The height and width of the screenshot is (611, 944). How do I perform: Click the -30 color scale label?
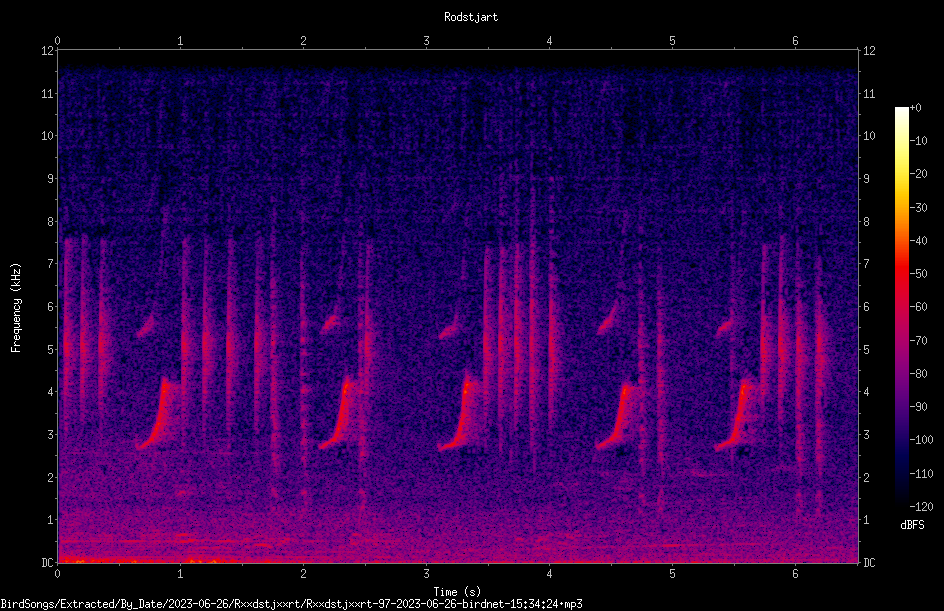[919, 208]
